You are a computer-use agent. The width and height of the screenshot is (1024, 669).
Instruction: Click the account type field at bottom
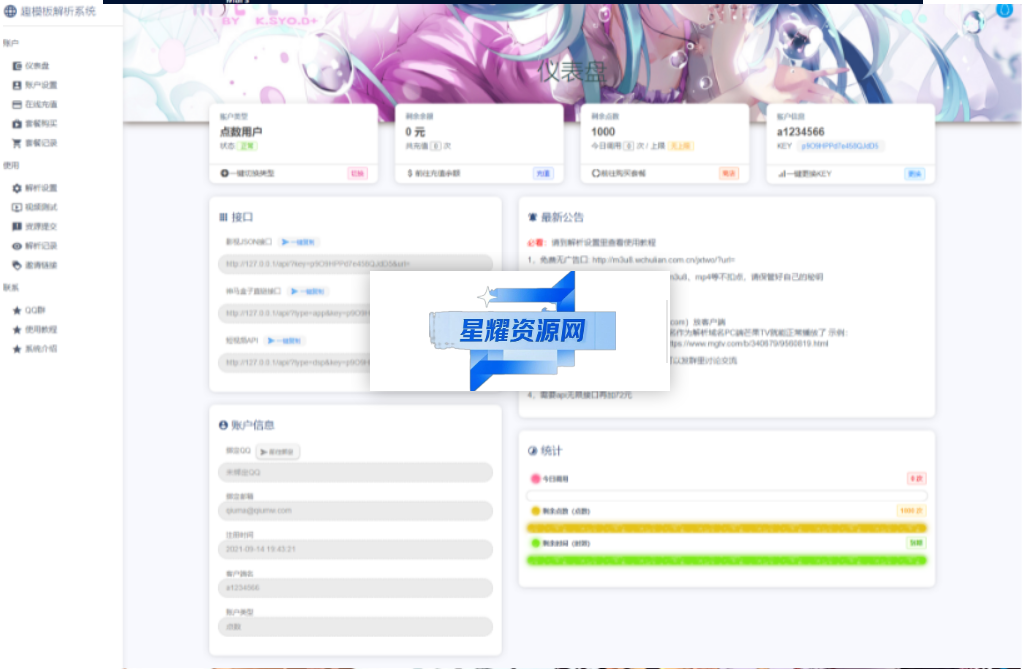coord(355,627)
